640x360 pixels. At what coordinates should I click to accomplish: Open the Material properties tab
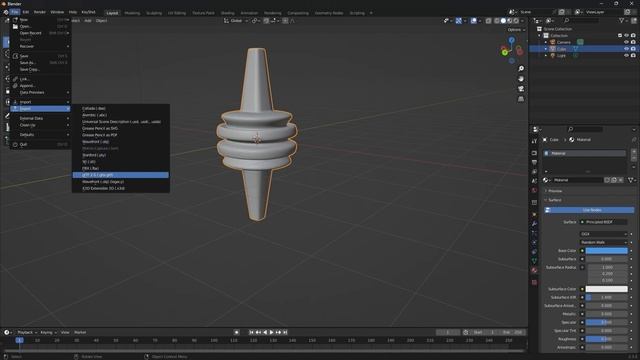click(534, 270)
